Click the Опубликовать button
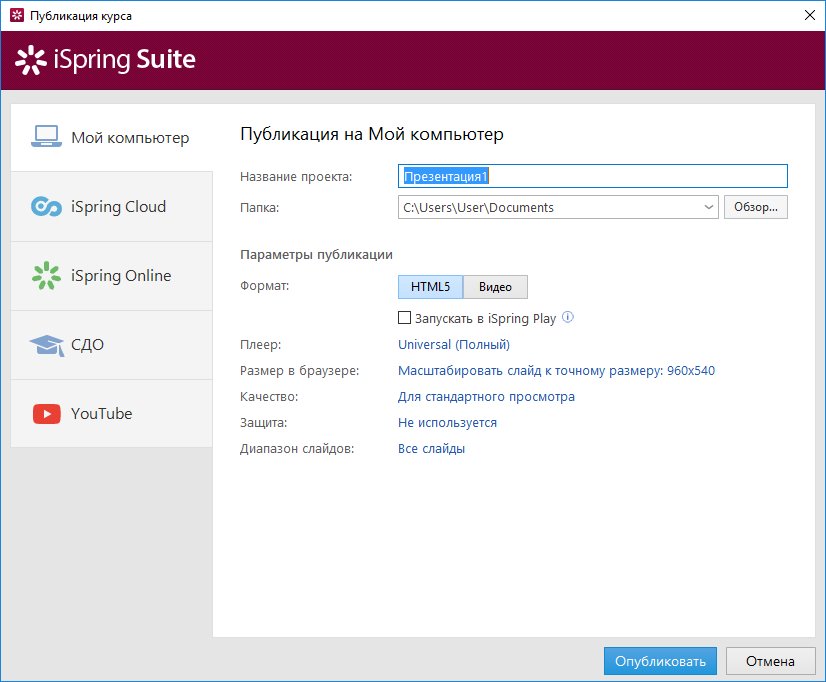Image resolution: width=826 pixels, height=682 pixels. (660, 661)
